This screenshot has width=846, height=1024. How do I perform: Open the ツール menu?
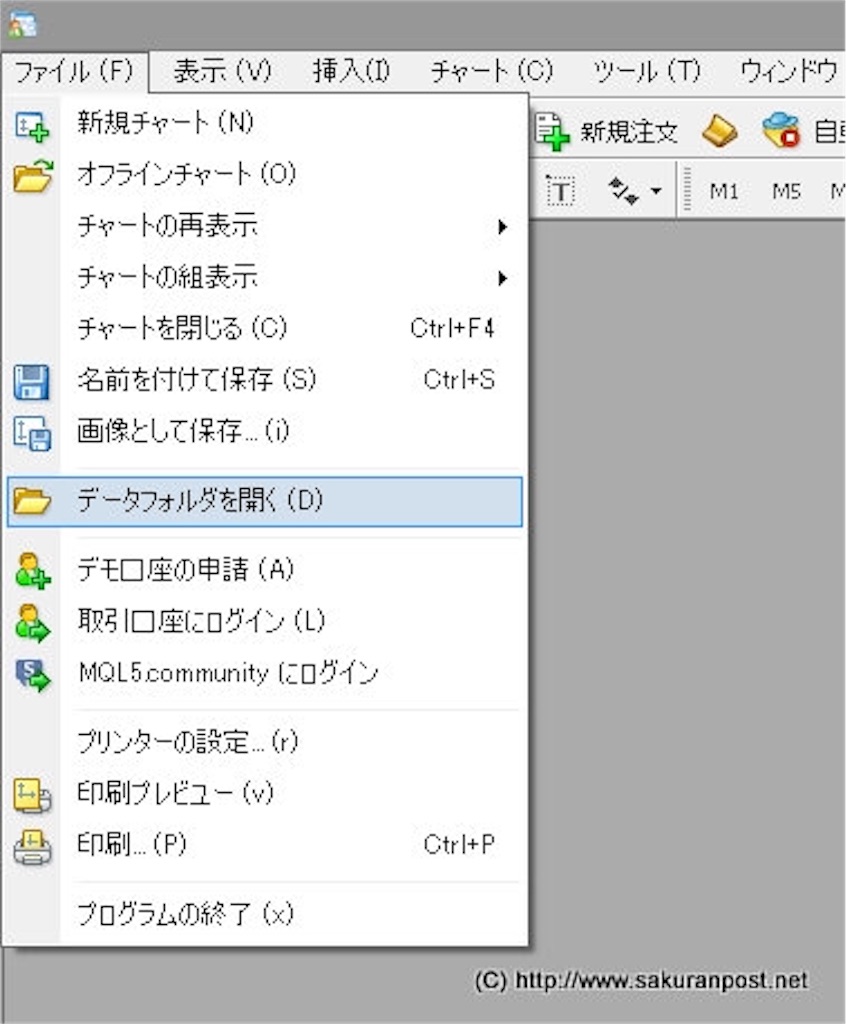tap(645, 71)
